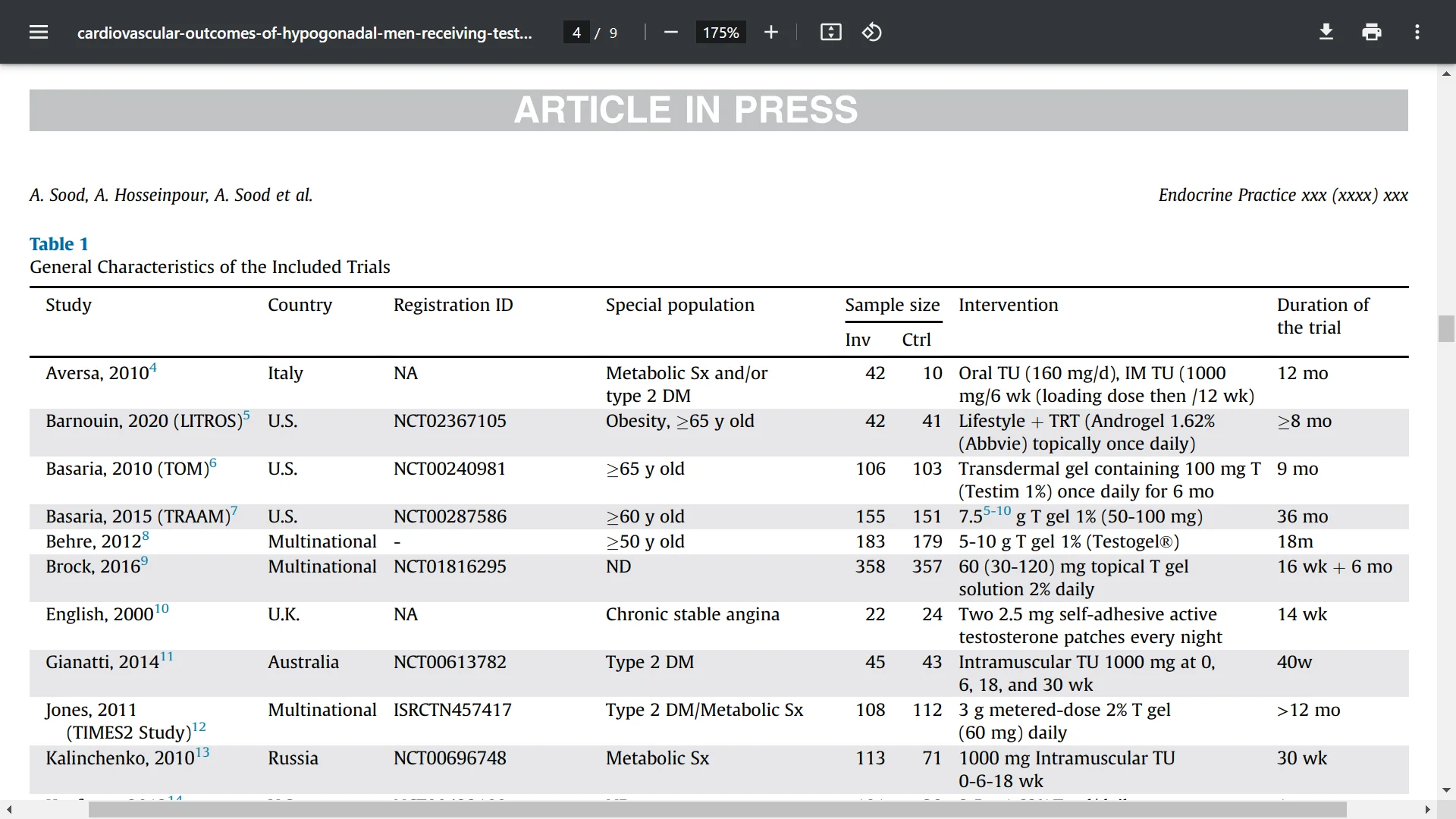This screenshot has height=819, width=1456.
Task: Click the Ctrl sub-header
Action: point(916,340)
